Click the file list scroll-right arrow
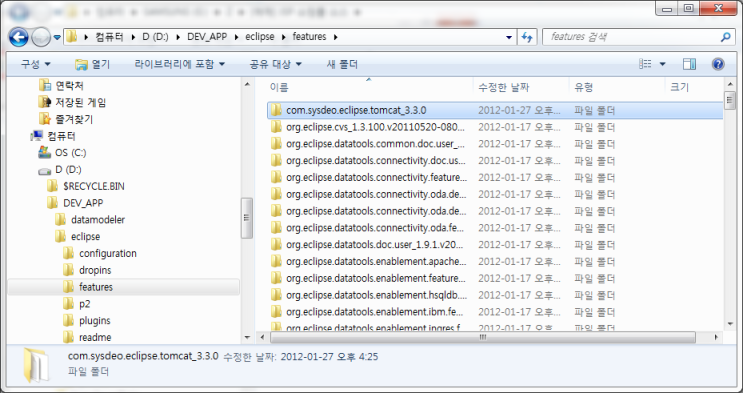The image size is (743, 393). 716,337
